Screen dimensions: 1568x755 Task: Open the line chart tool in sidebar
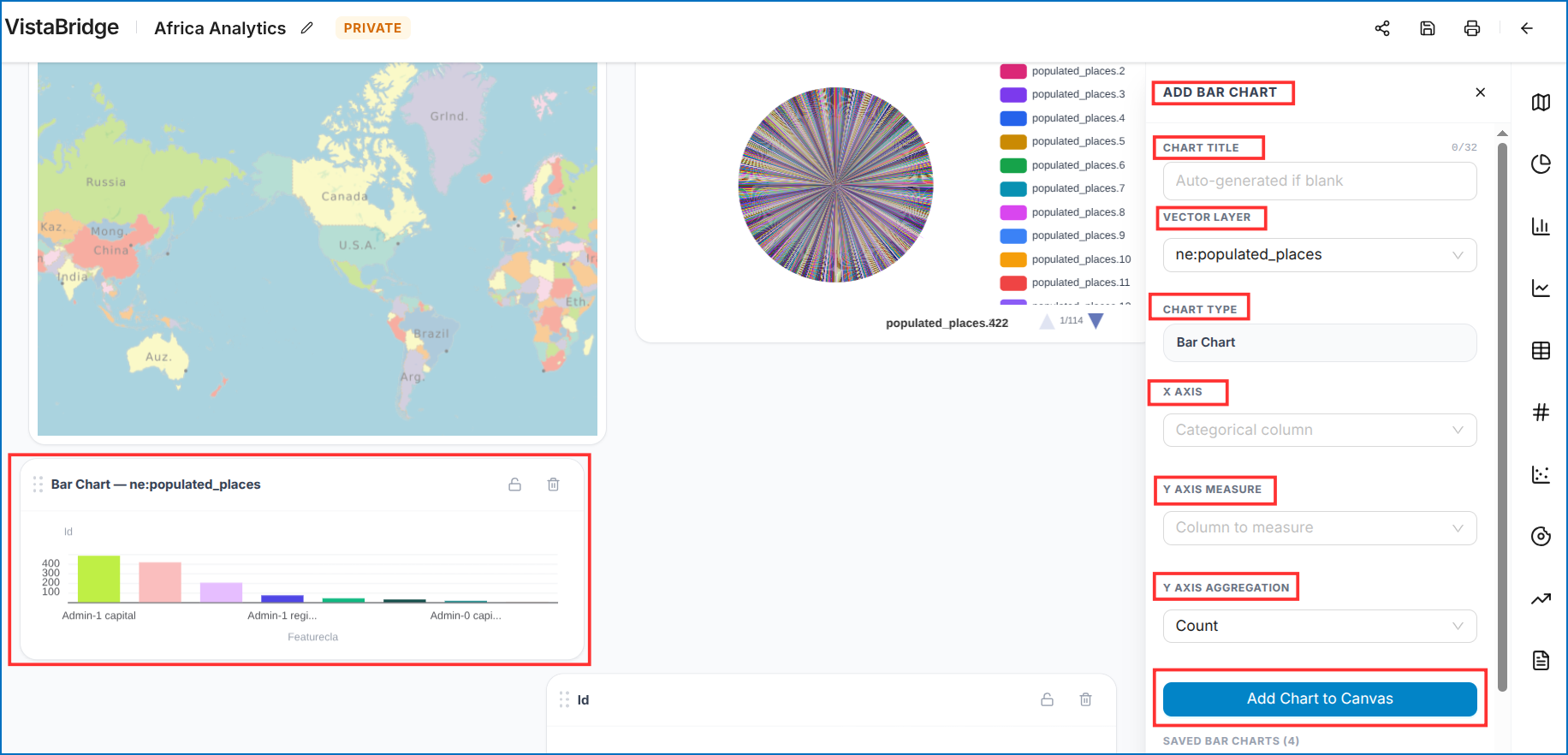coord(1541,288)
